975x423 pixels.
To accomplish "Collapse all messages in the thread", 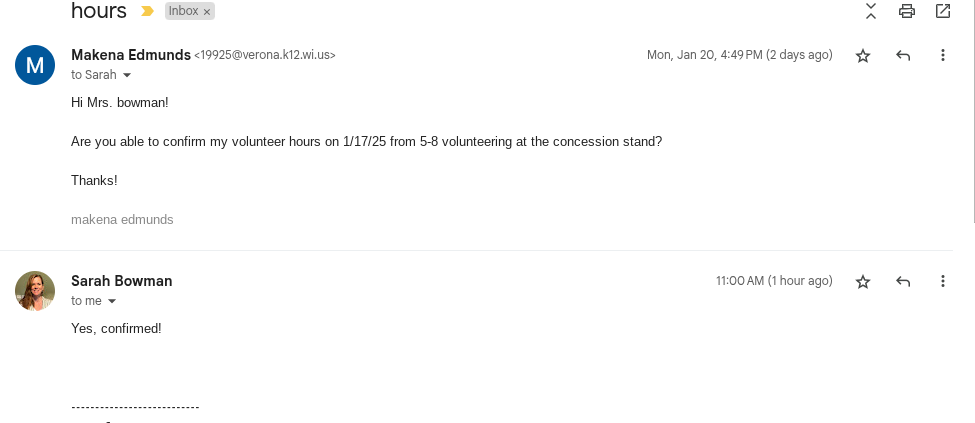I will 871,11.
